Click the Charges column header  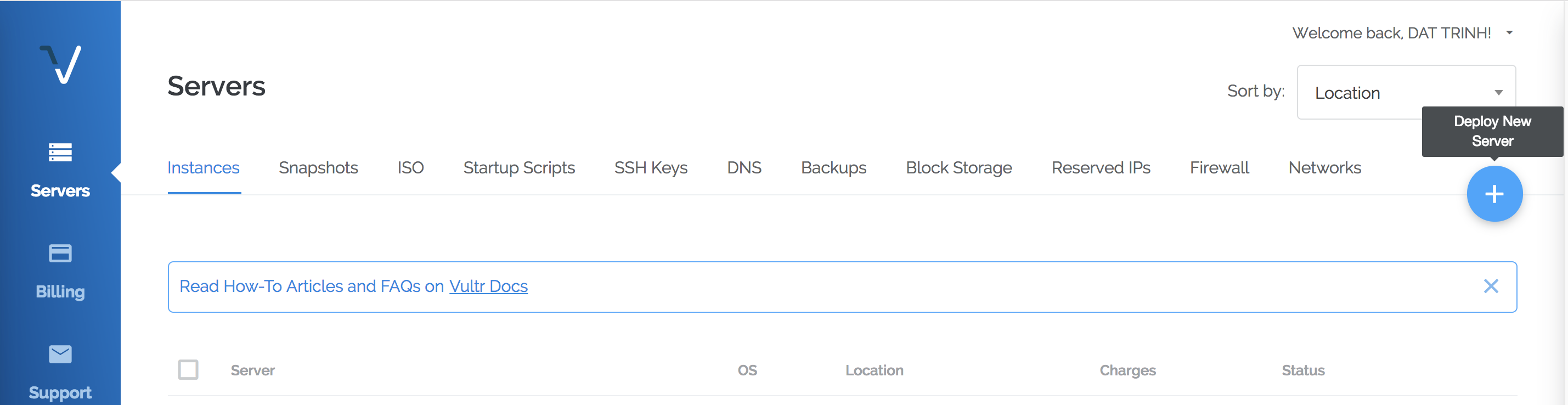(x=1127, y=370)
